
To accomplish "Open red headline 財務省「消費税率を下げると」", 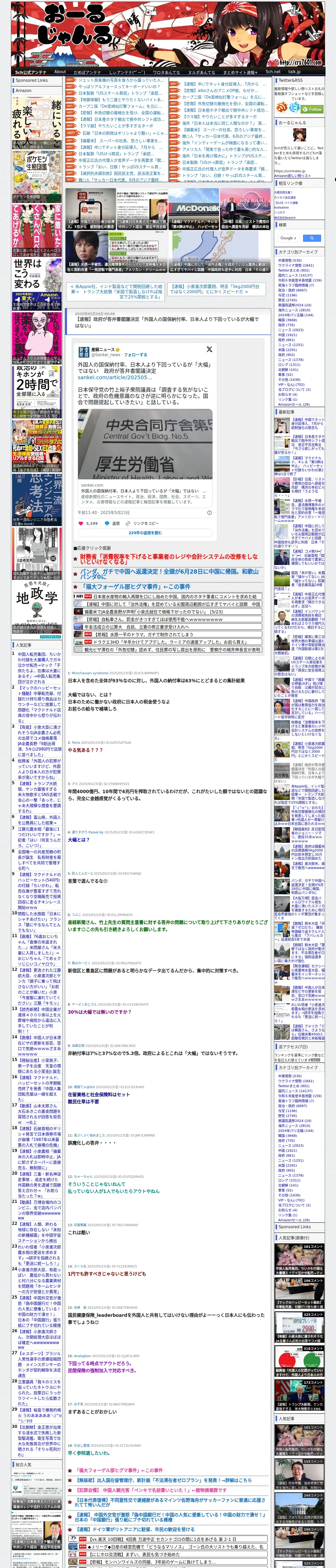I will pyautogui.click(x=169, y=560).
